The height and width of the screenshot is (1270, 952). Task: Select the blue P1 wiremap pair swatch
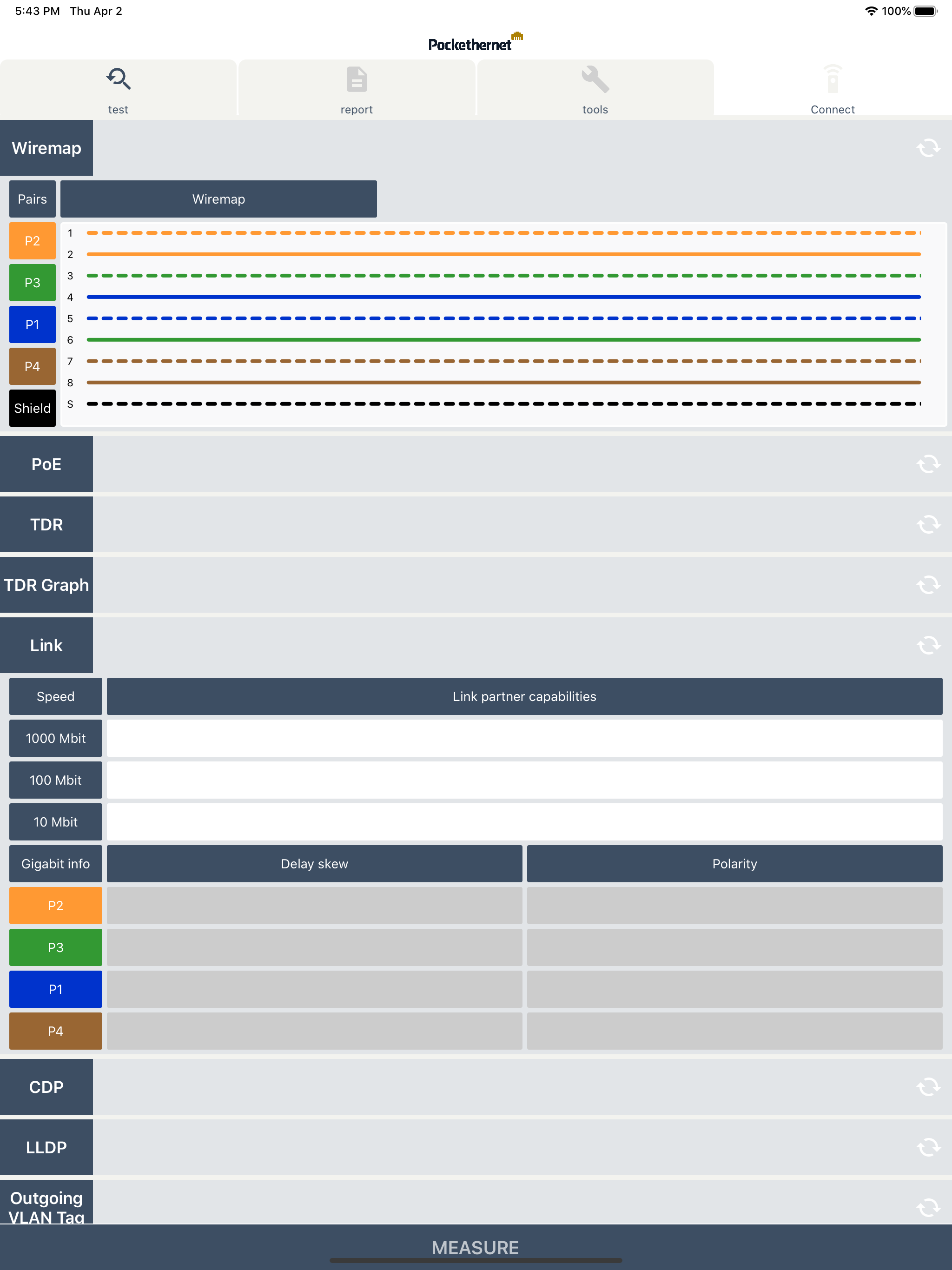(x=32, y=324)
